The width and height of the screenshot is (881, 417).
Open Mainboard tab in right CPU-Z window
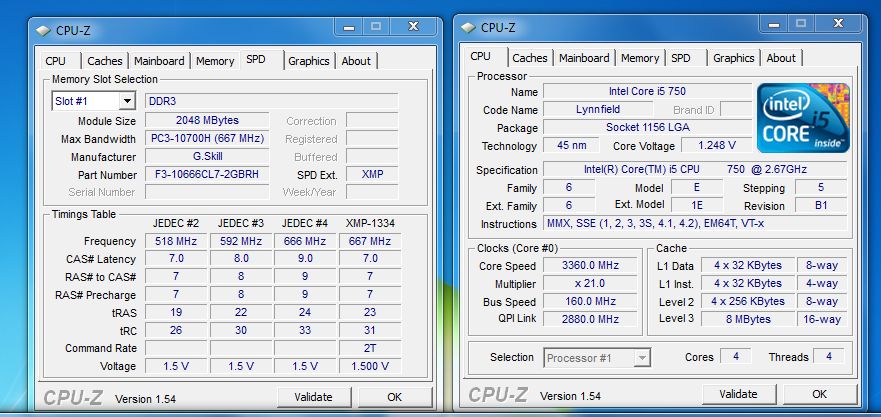click(x=584, y=58)
